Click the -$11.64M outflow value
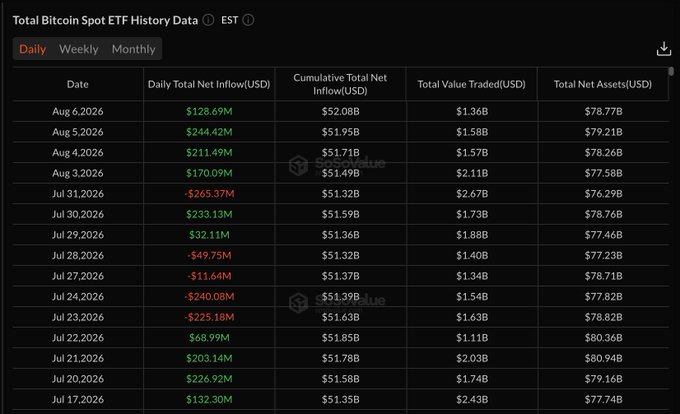This screenshot has width=680, height=414. pos(209,276)
